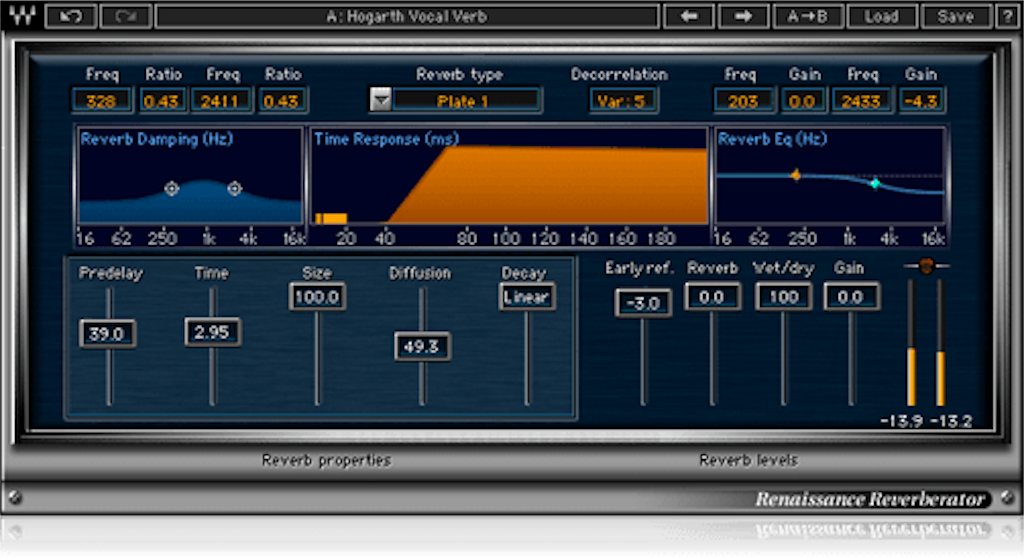The image size is (1024, 558).
Task: Click the Decay Linear slider handle
Action: click(x=526, y=297)
